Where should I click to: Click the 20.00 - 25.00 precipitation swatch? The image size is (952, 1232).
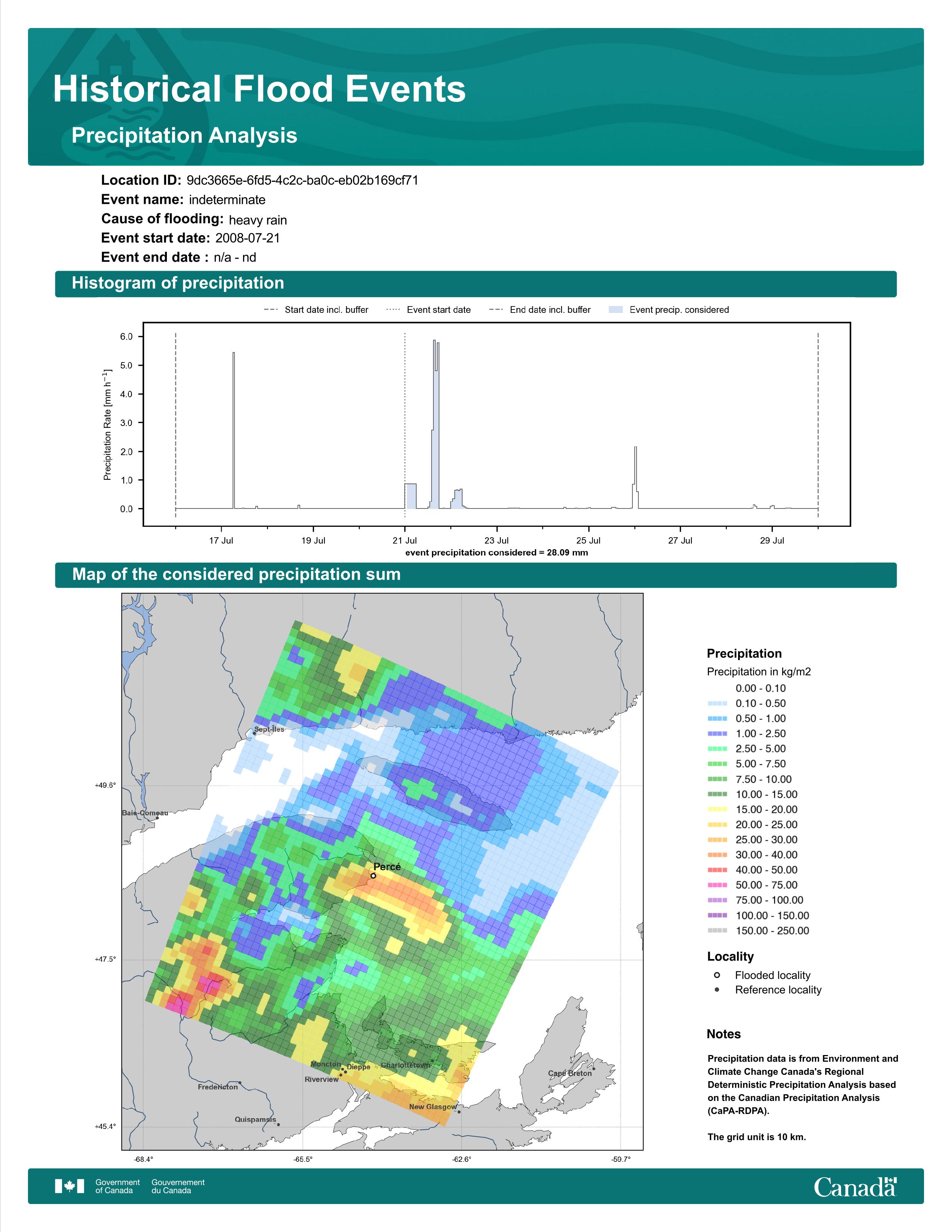click(x=718, y=825)
